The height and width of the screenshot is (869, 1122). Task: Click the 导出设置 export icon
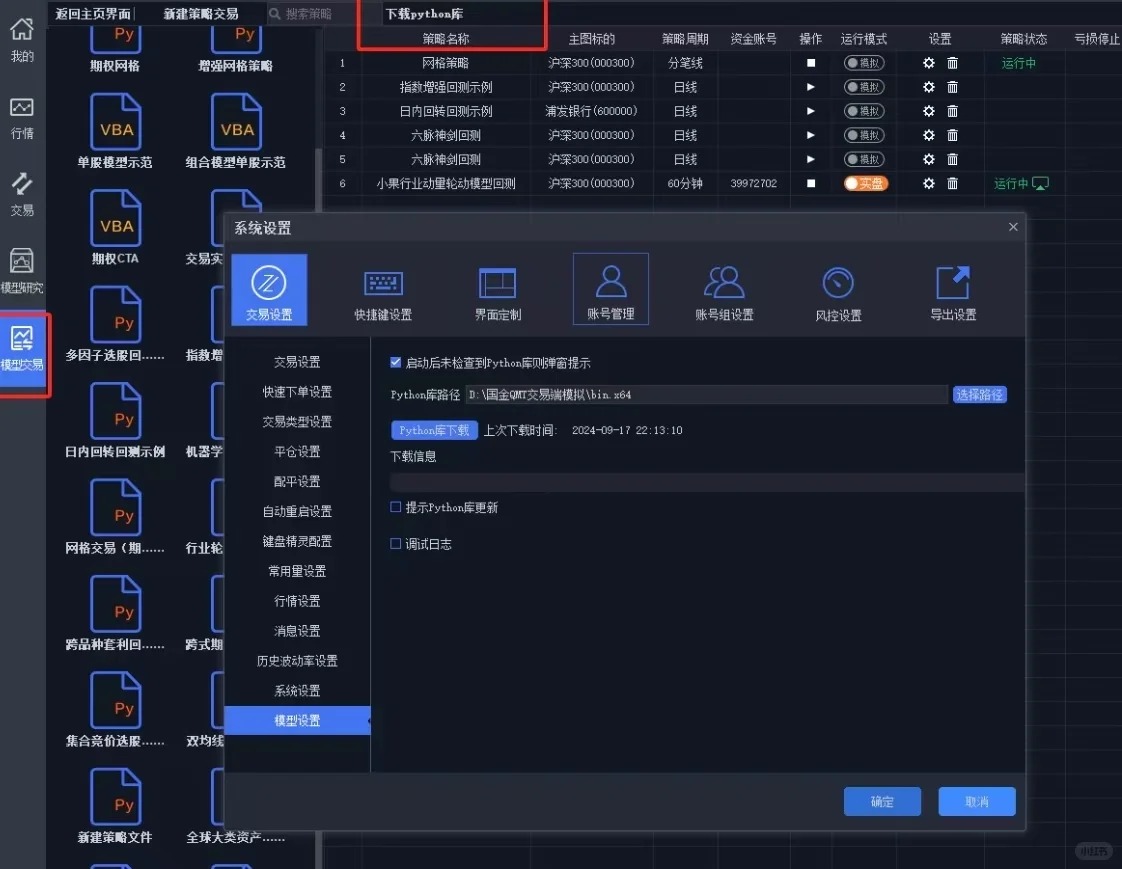(952, 288)
